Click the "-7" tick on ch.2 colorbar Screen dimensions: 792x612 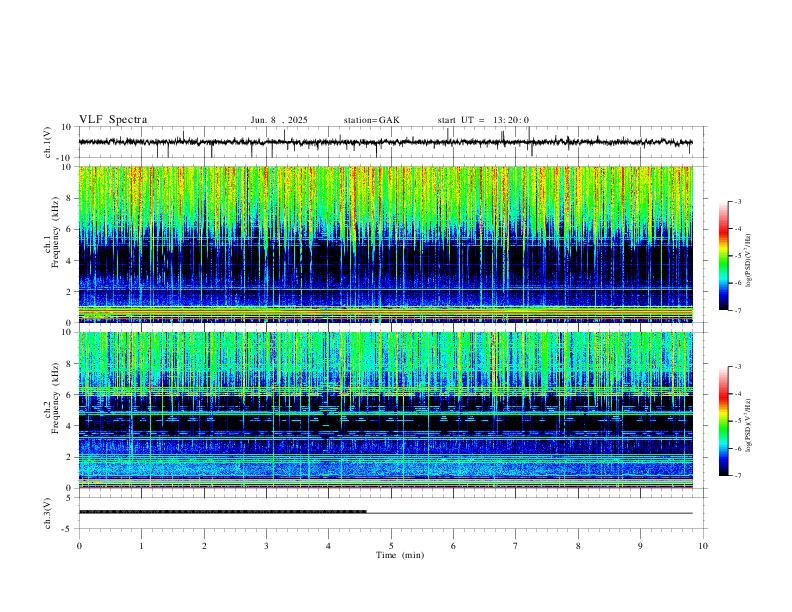click(738, 475)
